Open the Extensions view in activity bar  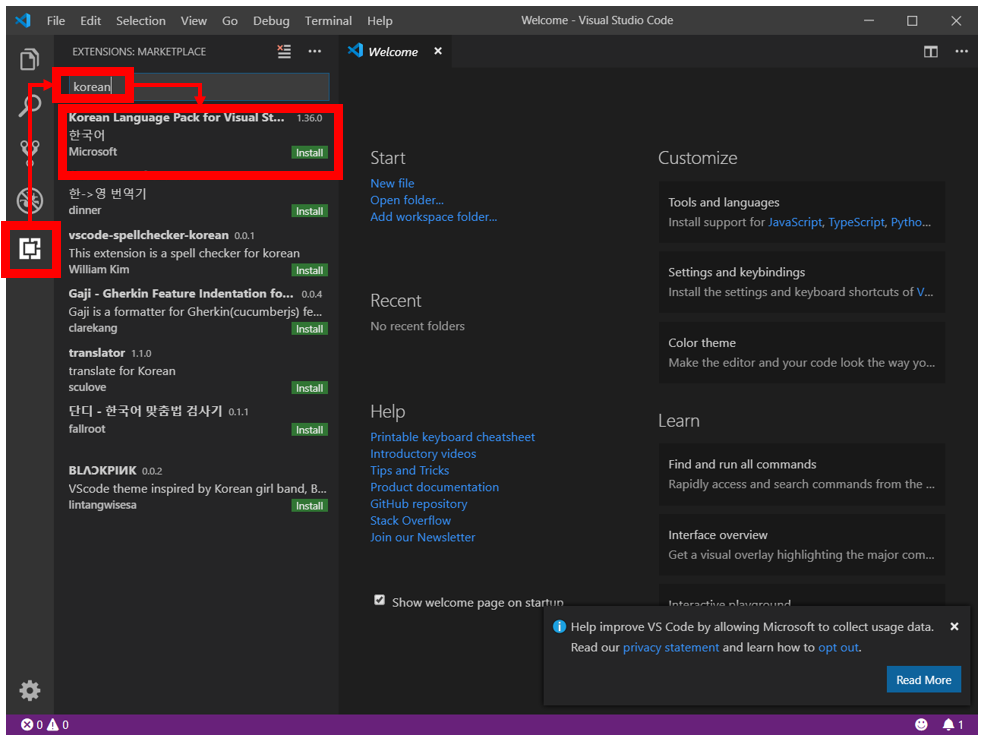[30, 249]
